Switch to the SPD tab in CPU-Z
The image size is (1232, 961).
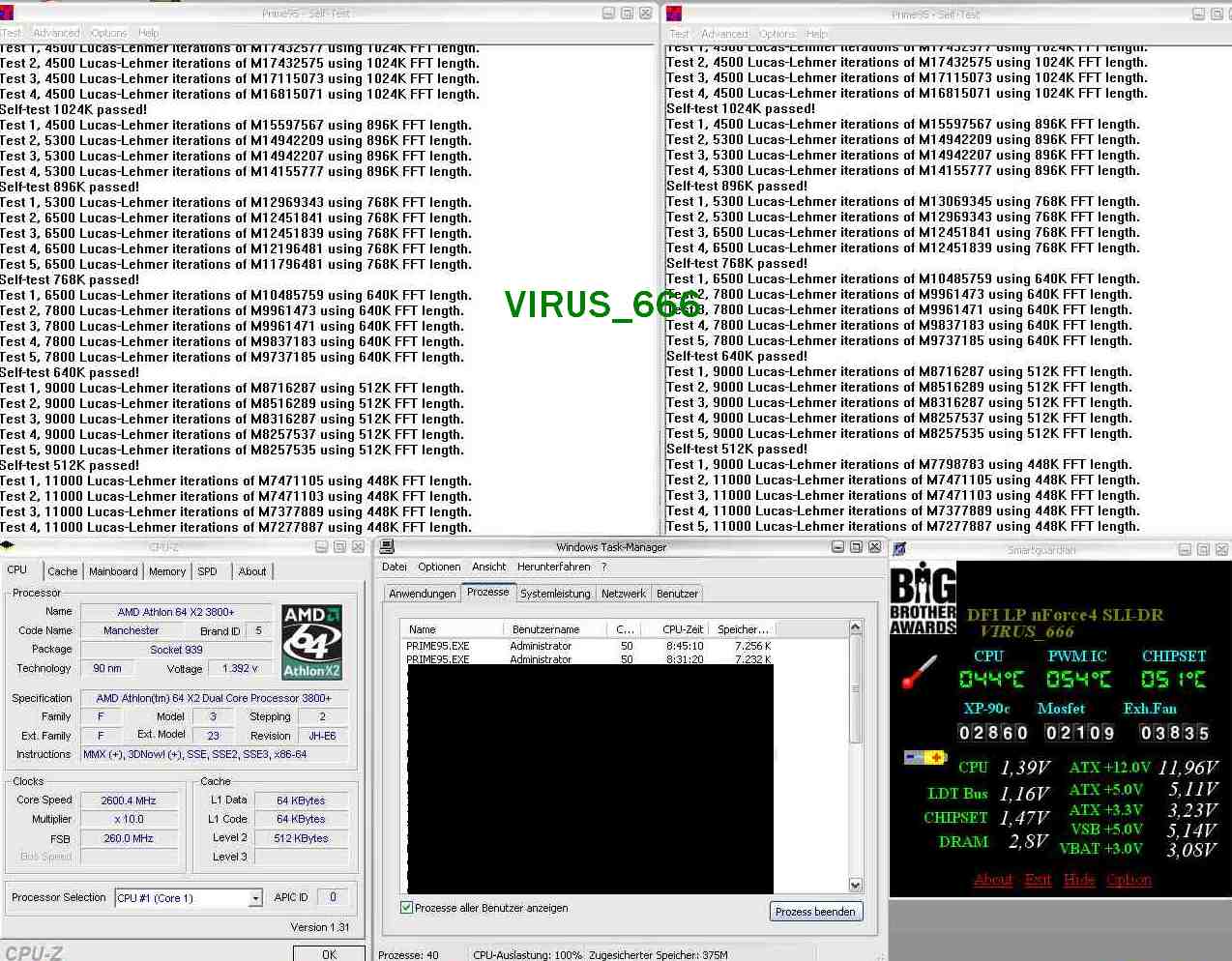click(207, 571)
